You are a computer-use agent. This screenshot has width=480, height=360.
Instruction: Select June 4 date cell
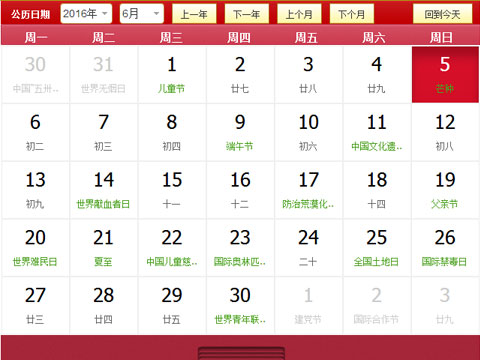click(x=377, y=75)
